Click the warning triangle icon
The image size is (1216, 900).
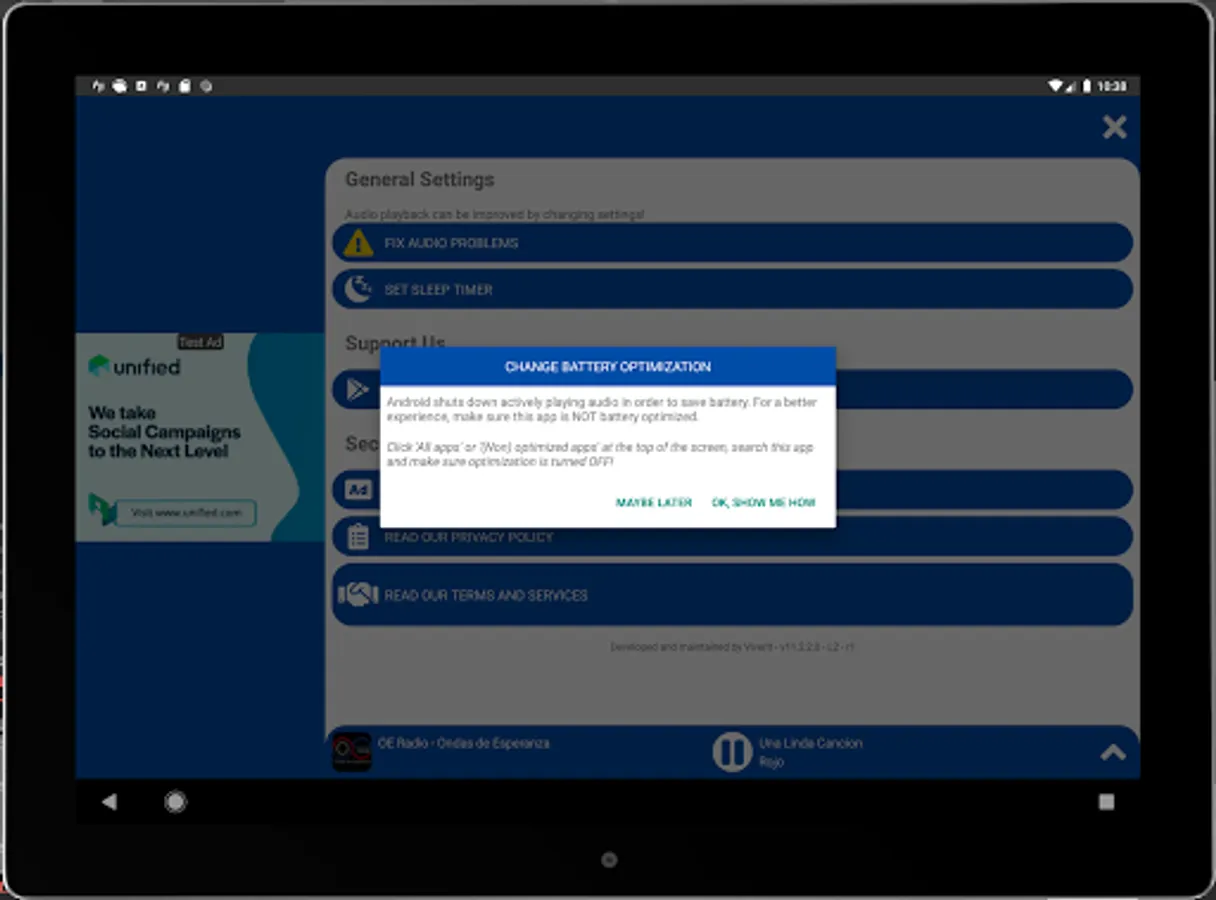358,243
